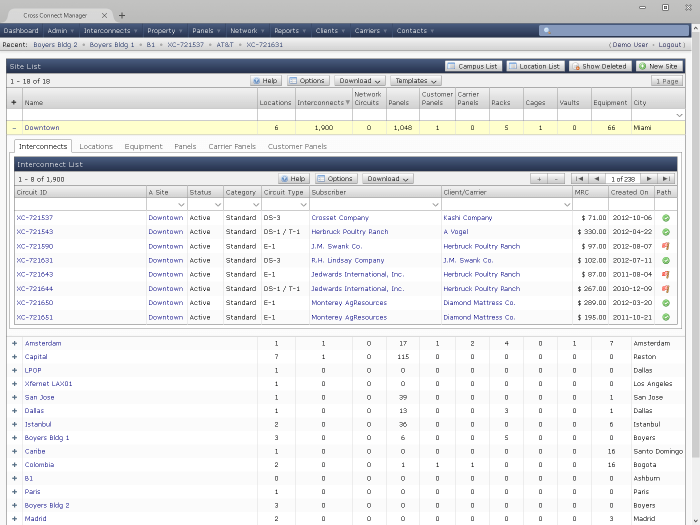Click the red path flag for XC-721590

[665, 246]
